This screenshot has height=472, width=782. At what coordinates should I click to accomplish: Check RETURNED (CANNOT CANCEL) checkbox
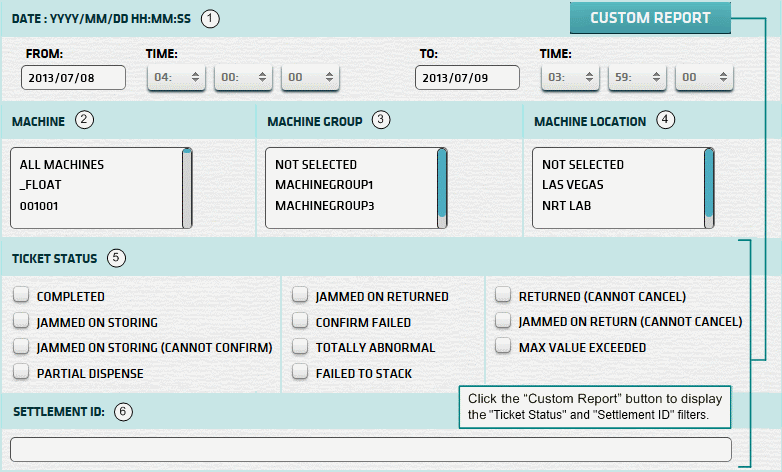pyautogui.click(x=502, y=296)
